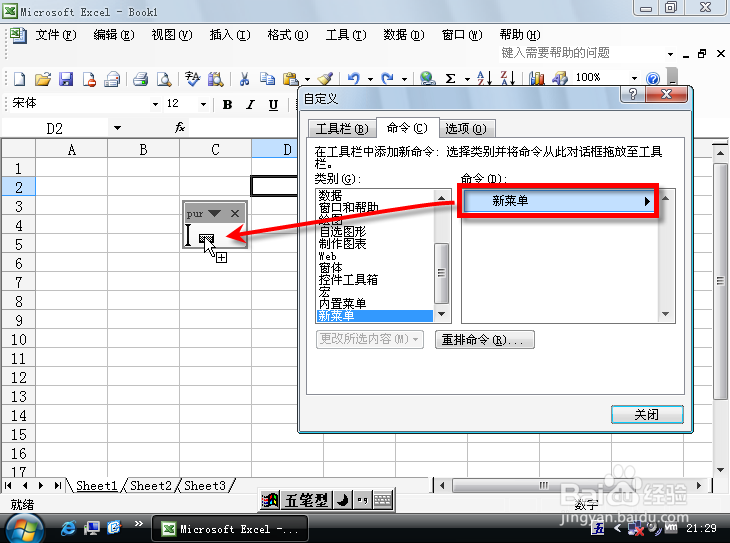730x543 pixels.
Task: Open the pur toolbar options dropdown
Action: tap(214, 213)
